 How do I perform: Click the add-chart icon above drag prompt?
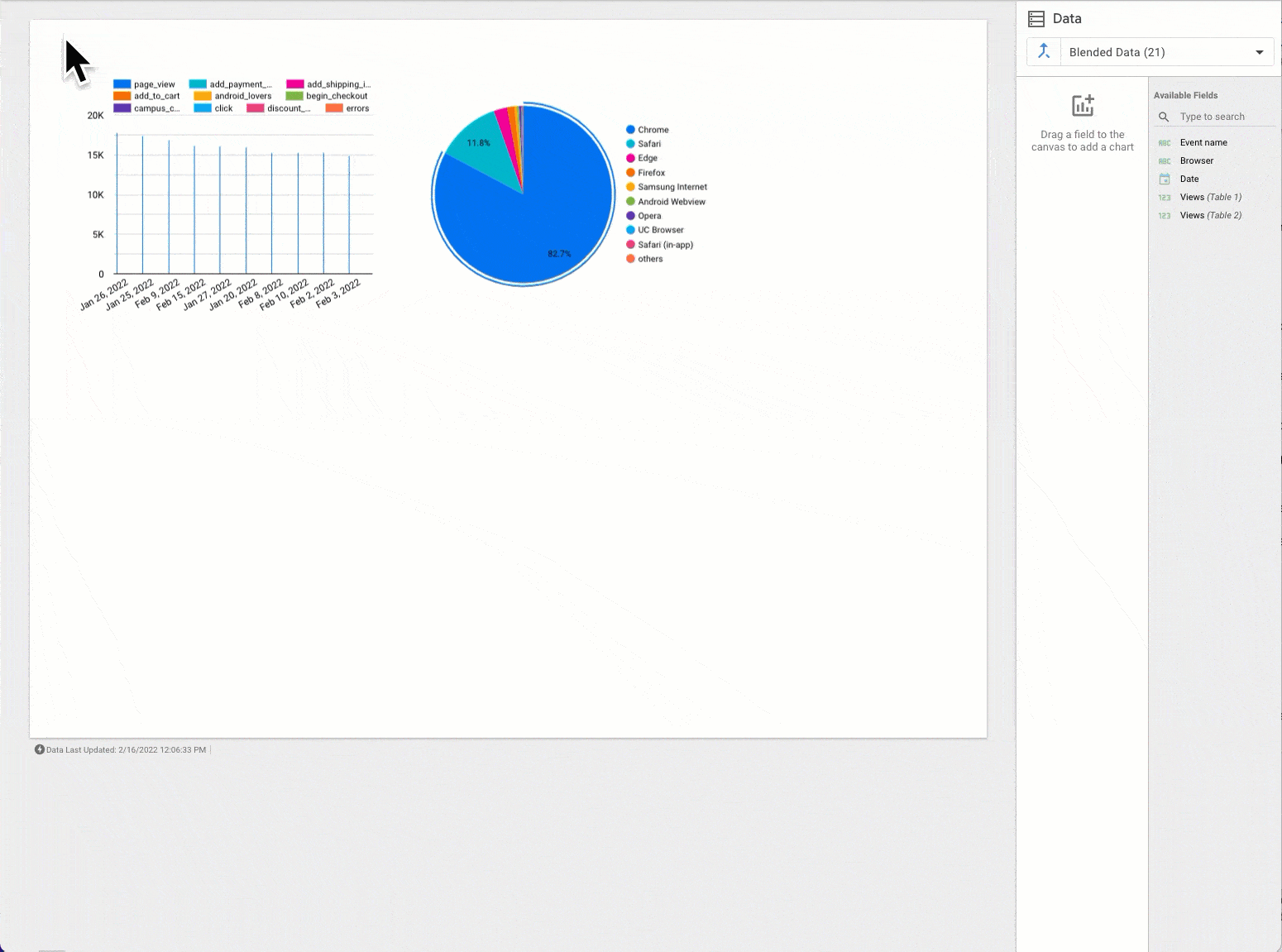[1082, 105]
